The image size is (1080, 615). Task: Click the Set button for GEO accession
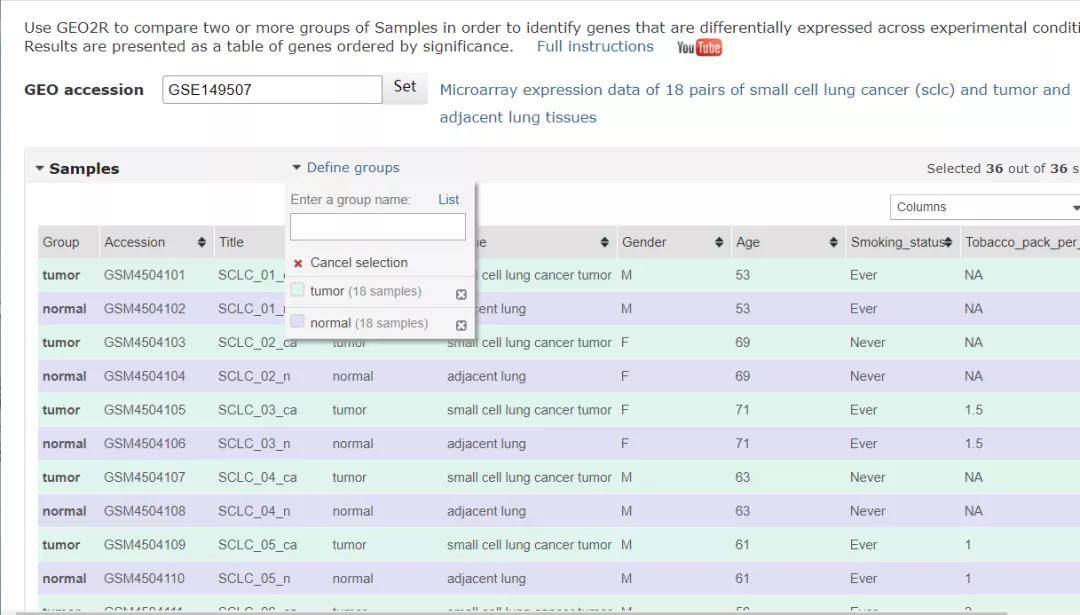tap(405, 88)
